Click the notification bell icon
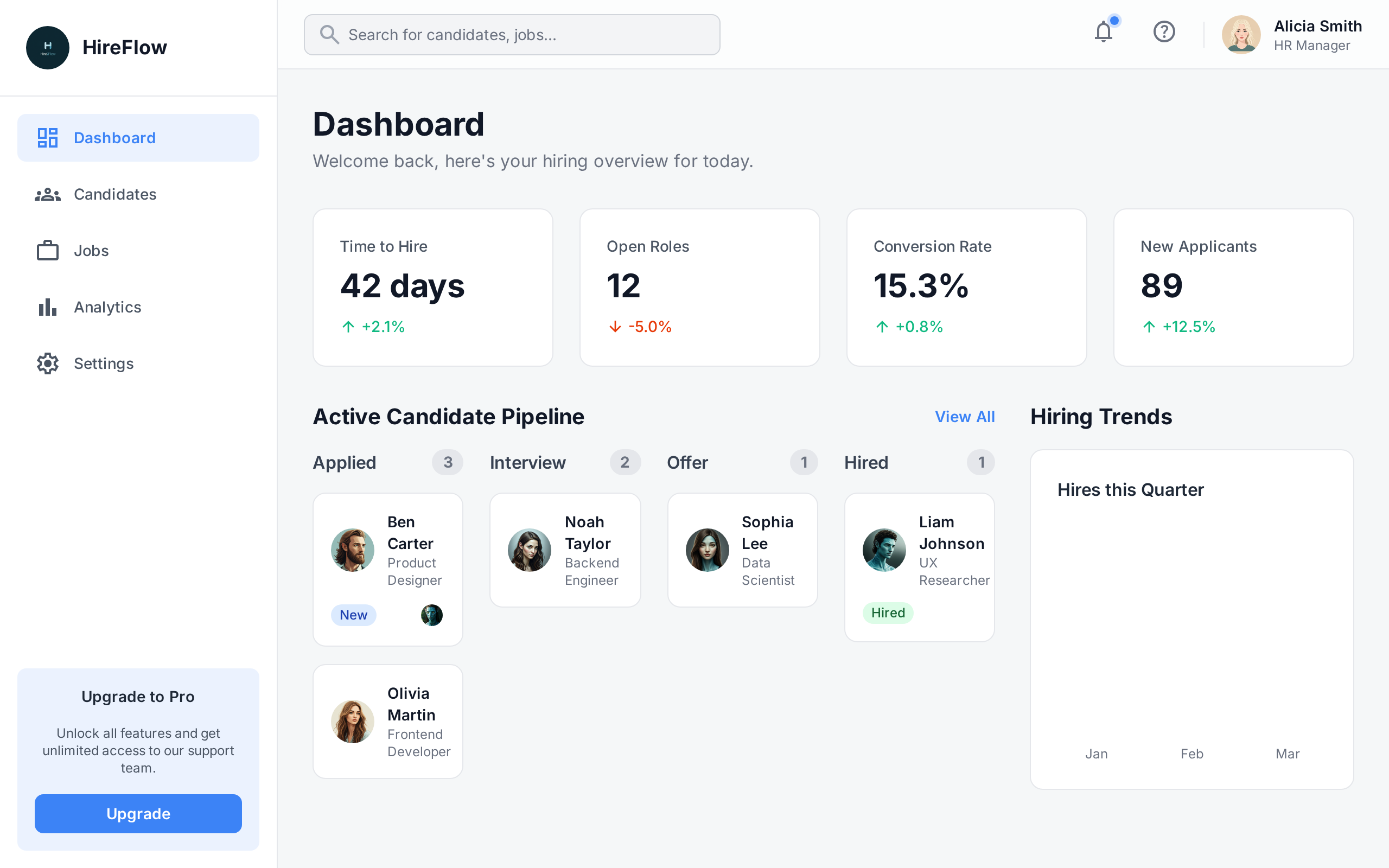1389x868 pixels. (1103, 32)
